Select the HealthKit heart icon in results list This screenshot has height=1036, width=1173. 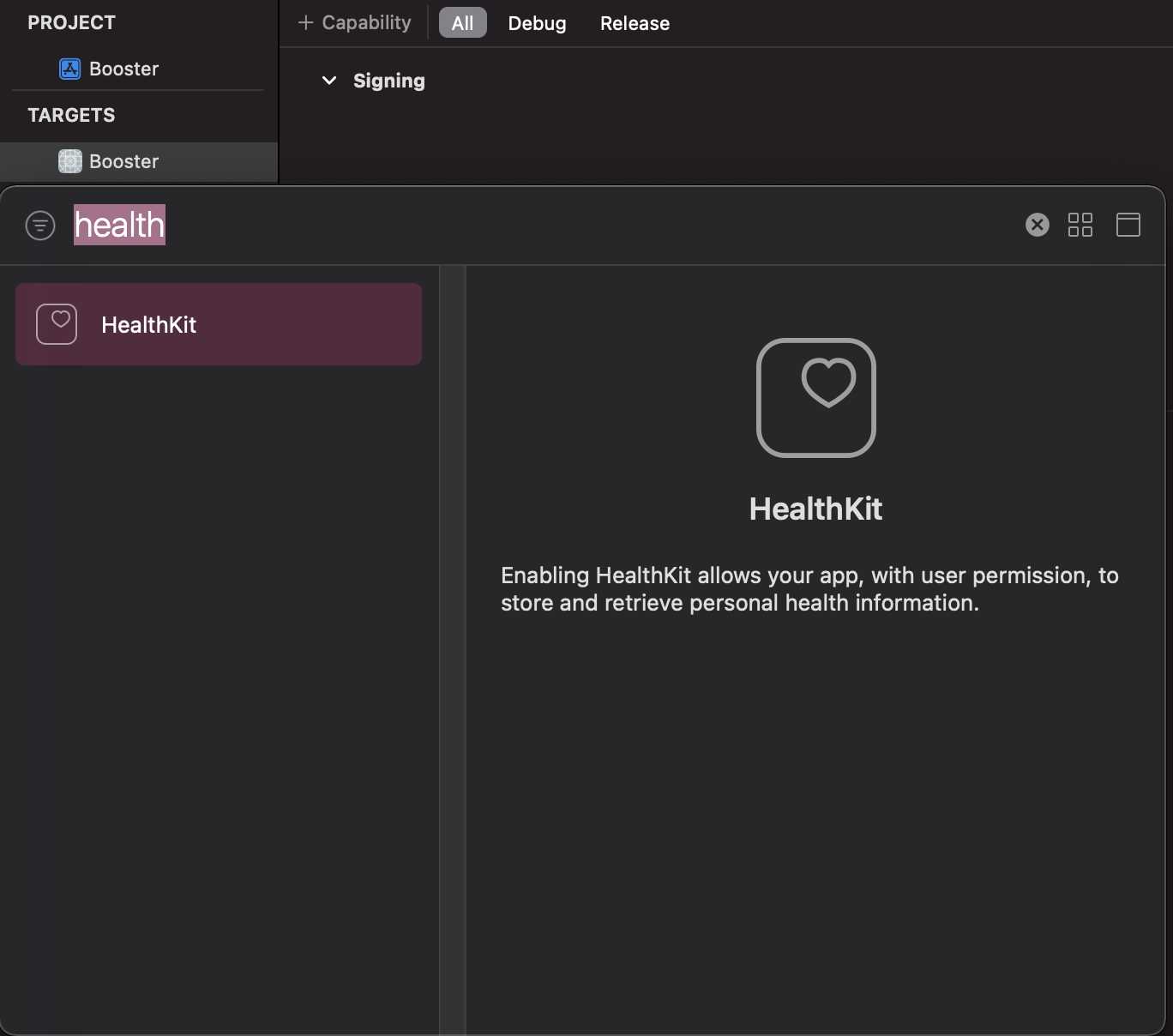coord(56,323)
